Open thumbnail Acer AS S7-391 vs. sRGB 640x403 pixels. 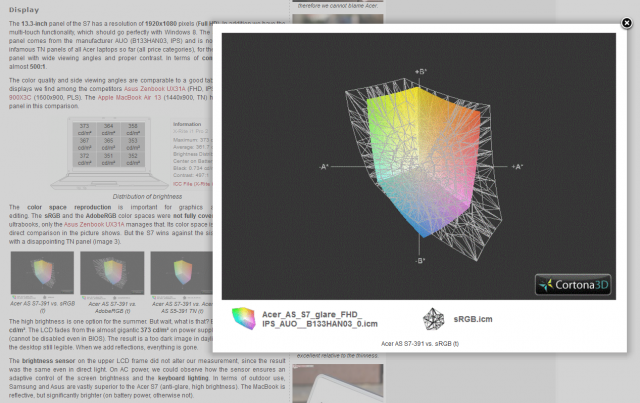tap(42, 273)
